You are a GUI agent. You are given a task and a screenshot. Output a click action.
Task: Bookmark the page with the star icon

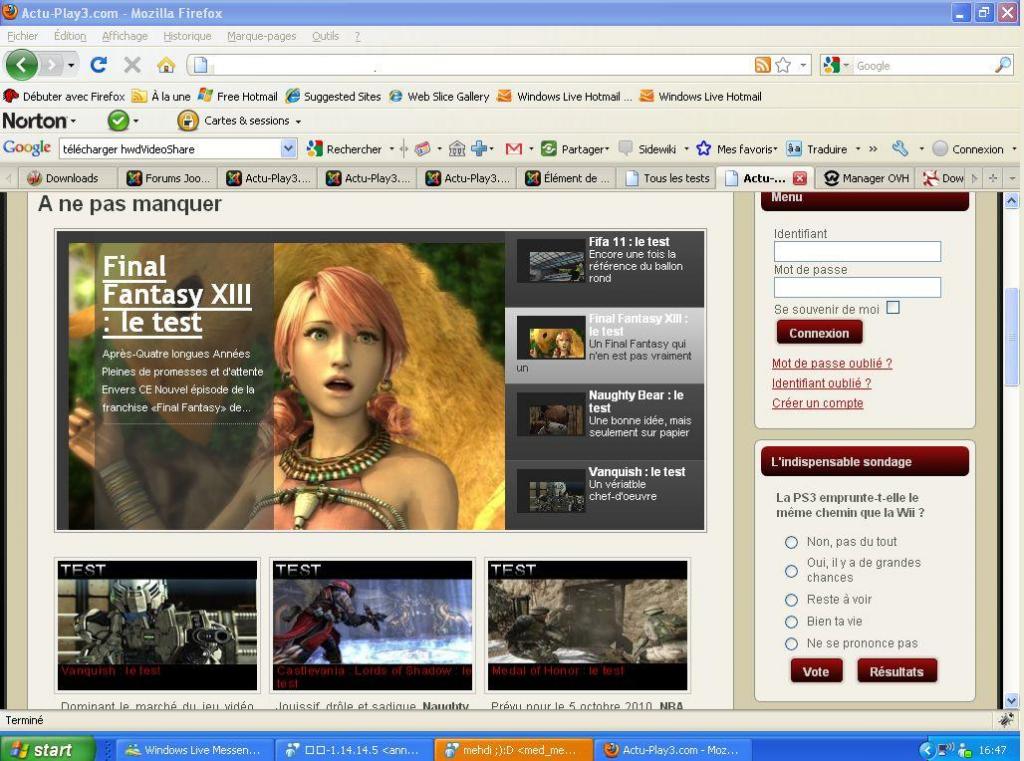783,65
